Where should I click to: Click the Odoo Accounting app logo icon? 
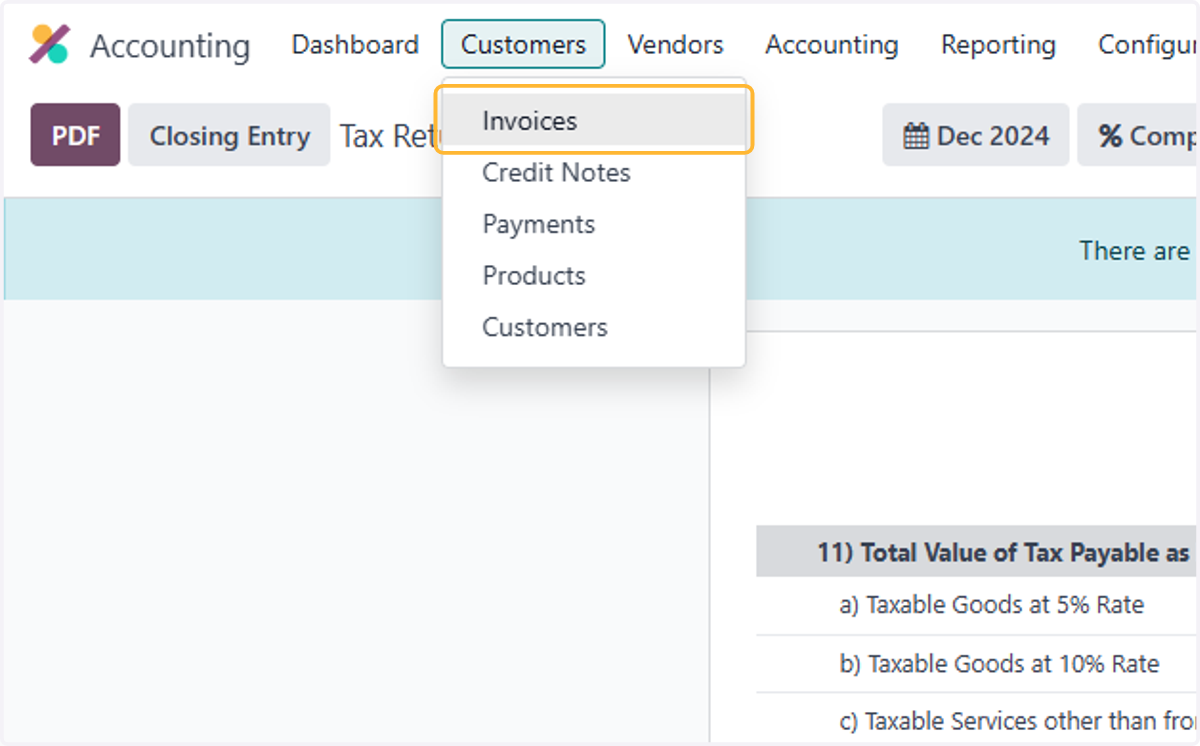[49, 44]
